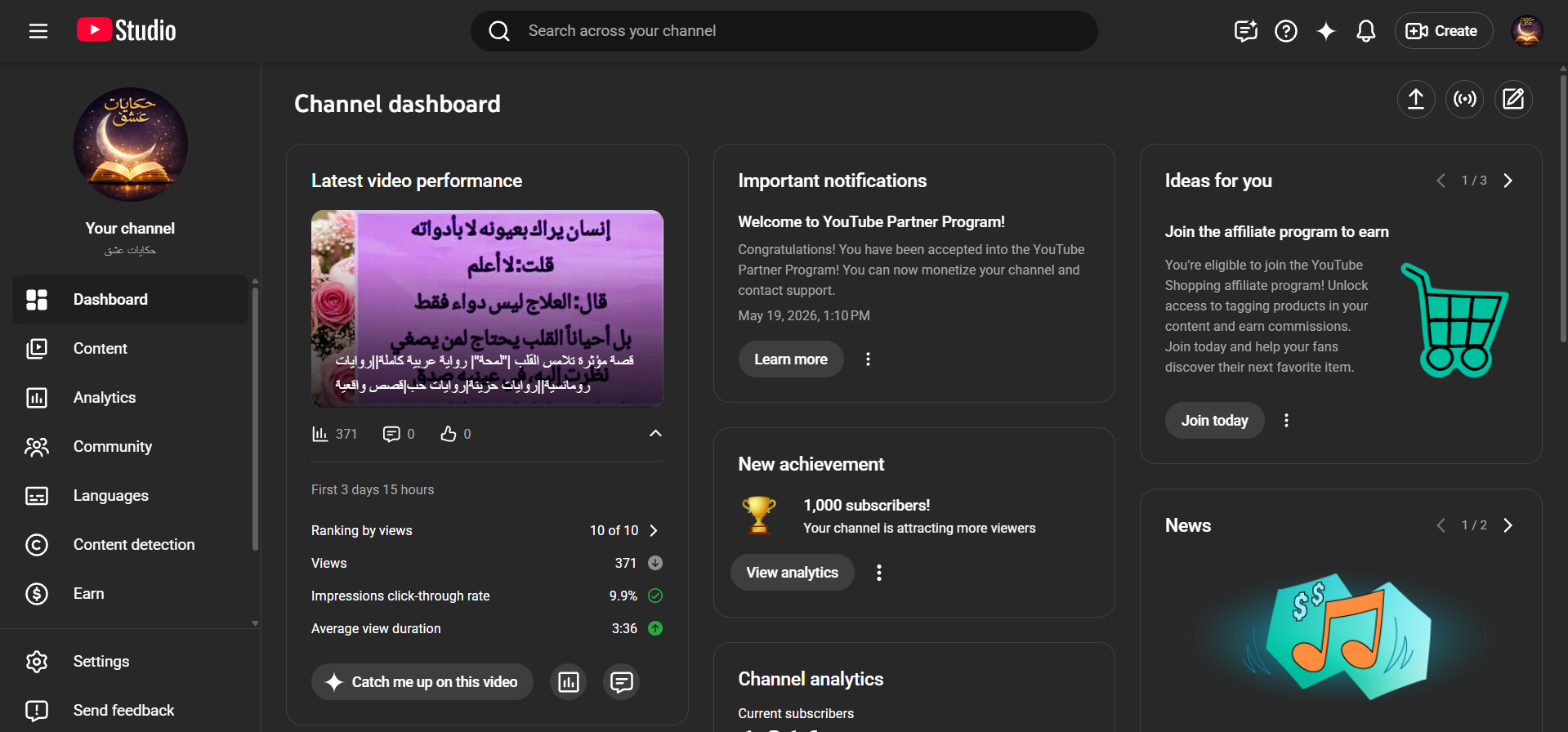Go to previous News item
Screen dimensions: 1568x732
click(x=1441, y=525)
